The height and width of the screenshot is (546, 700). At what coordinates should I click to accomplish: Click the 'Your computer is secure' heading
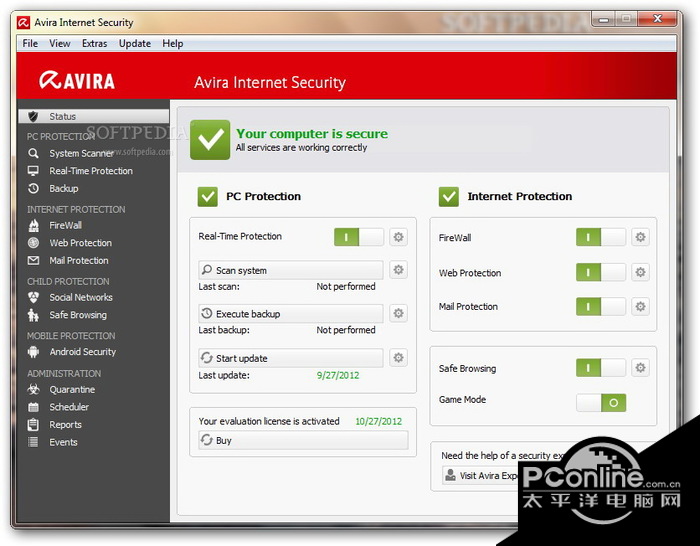tap(312, 133)
